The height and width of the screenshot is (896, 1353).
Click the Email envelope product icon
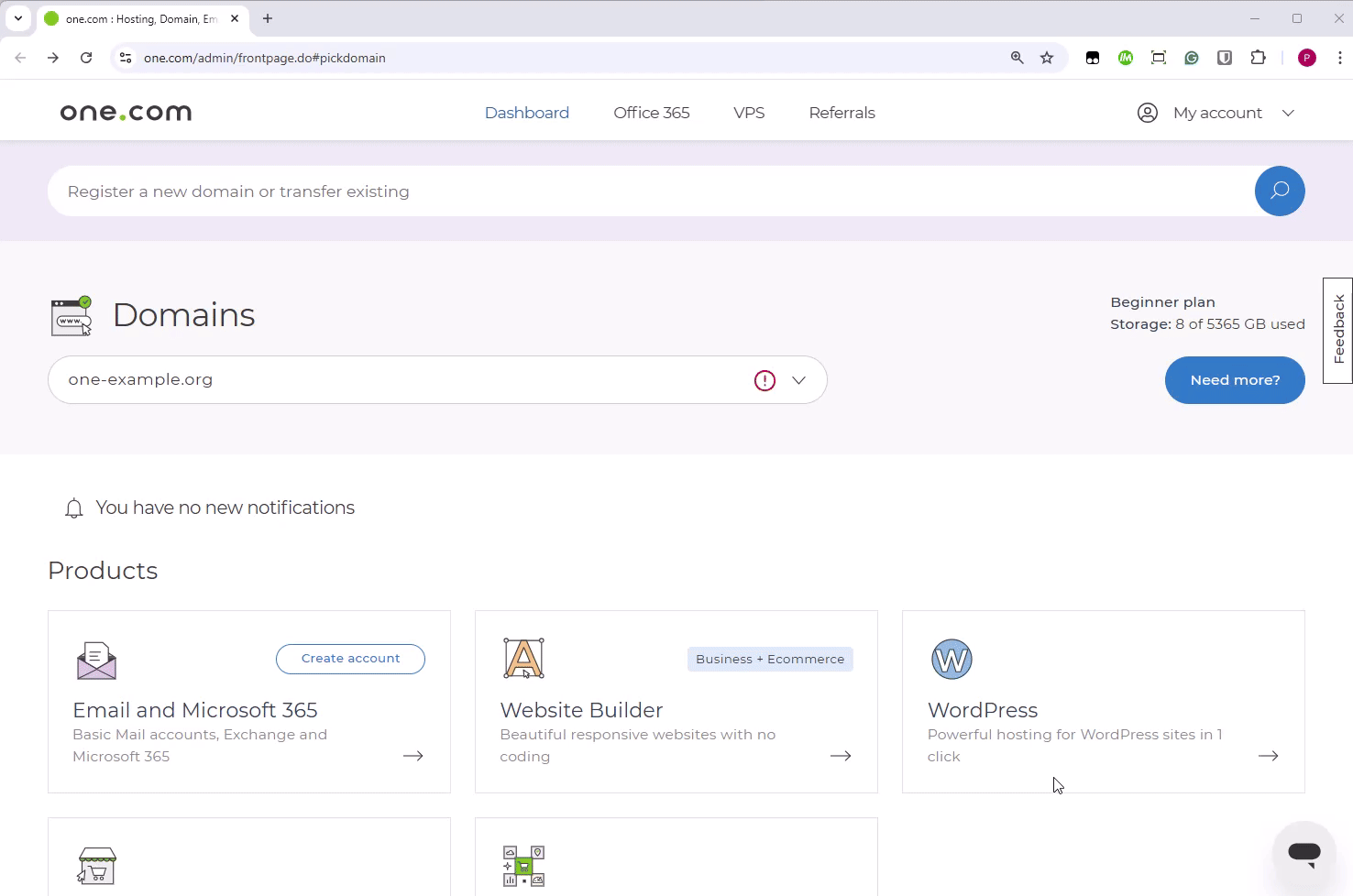point(96,660)
